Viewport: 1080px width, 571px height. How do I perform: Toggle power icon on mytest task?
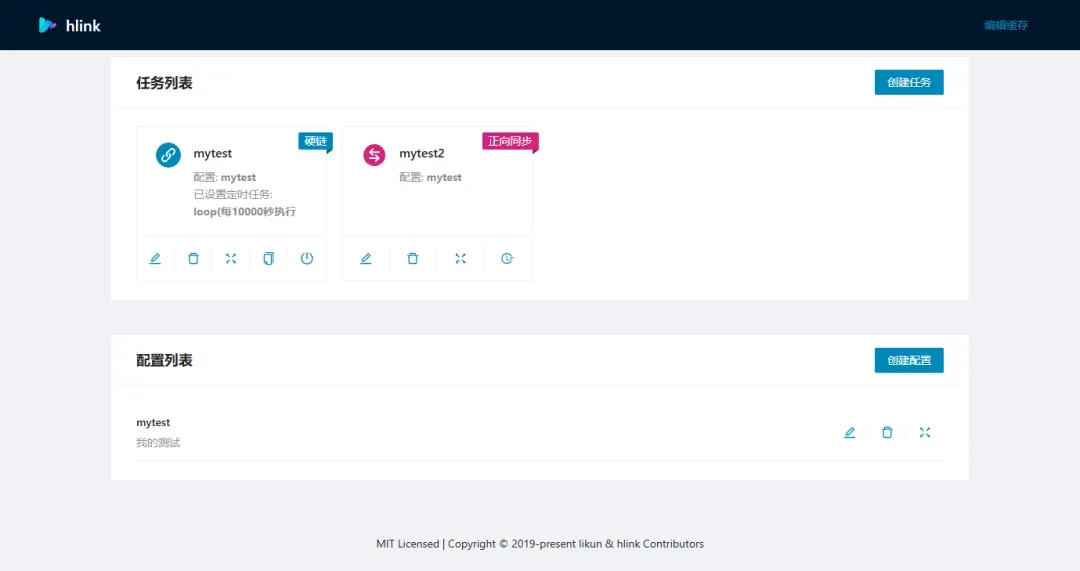(307, 258)
